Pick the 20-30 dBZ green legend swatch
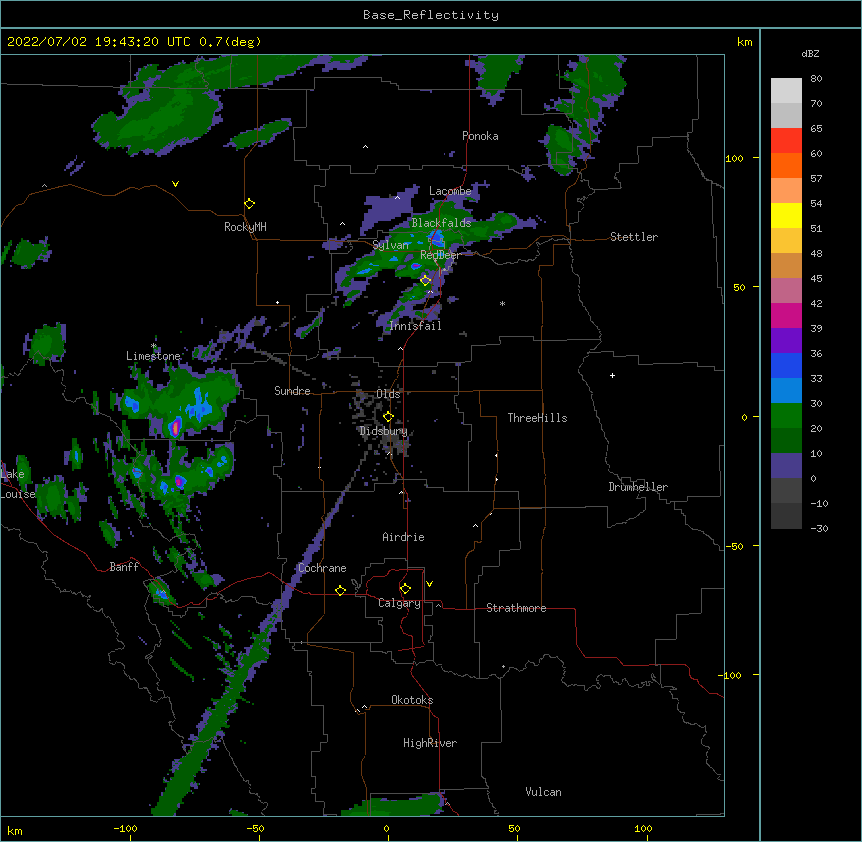The height and width of the screenshot is (842, 862). click(x=786, y=416)
